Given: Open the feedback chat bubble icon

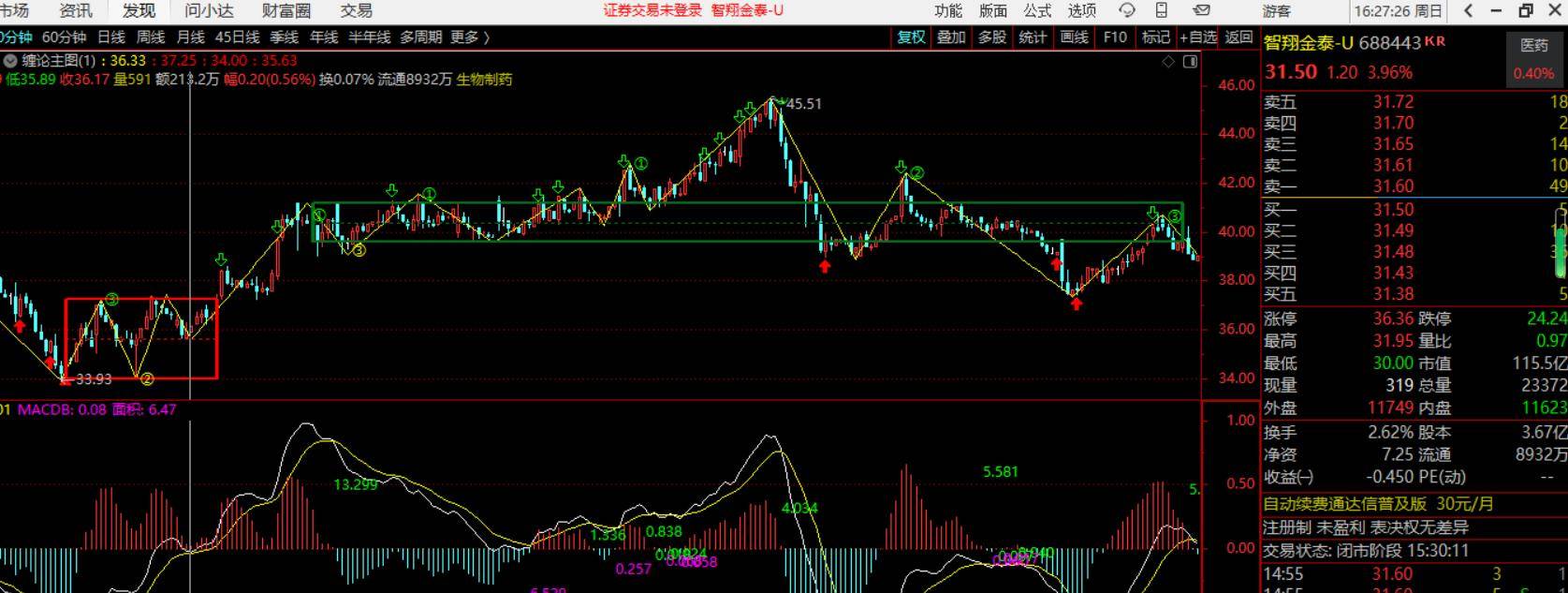Looking at the screenshot, I should 1127,10.
